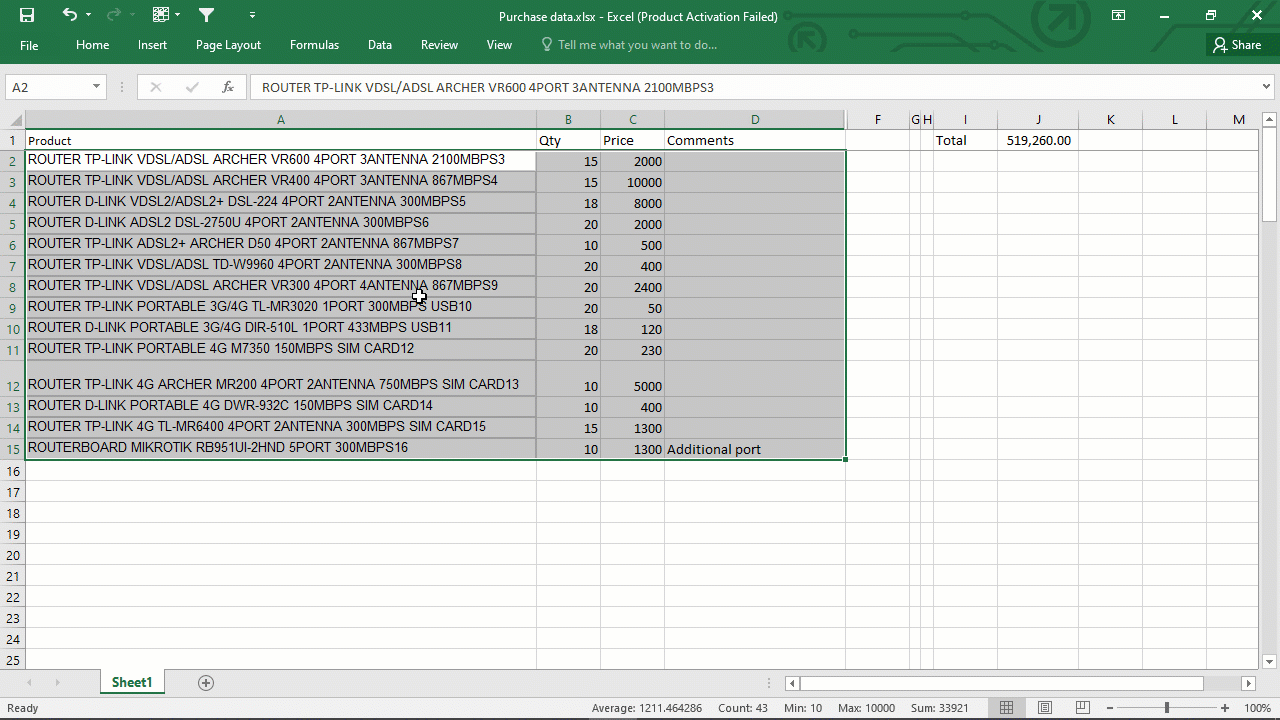The image size is (1280, 720).
Task: Click the formula bar text
Action: tap(488, 87)
